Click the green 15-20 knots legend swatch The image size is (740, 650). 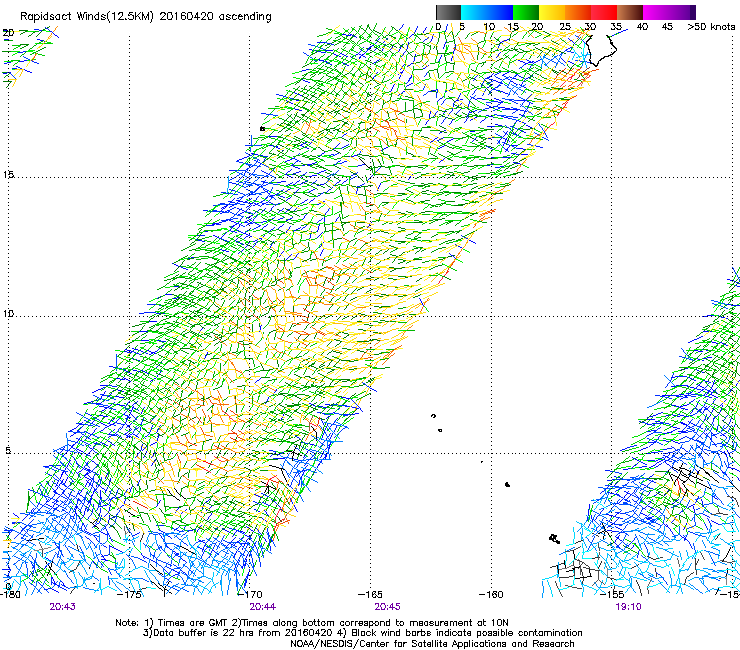point(526,12)
